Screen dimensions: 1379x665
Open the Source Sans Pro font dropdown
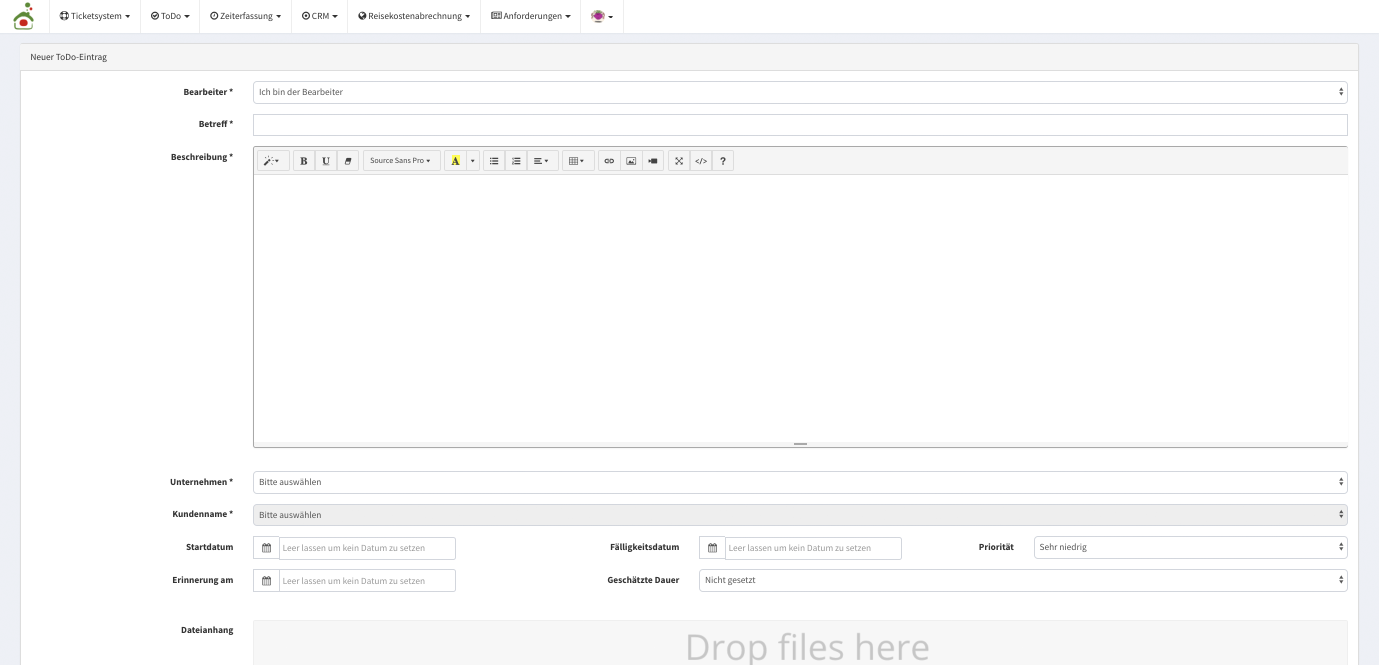point(401,160)
